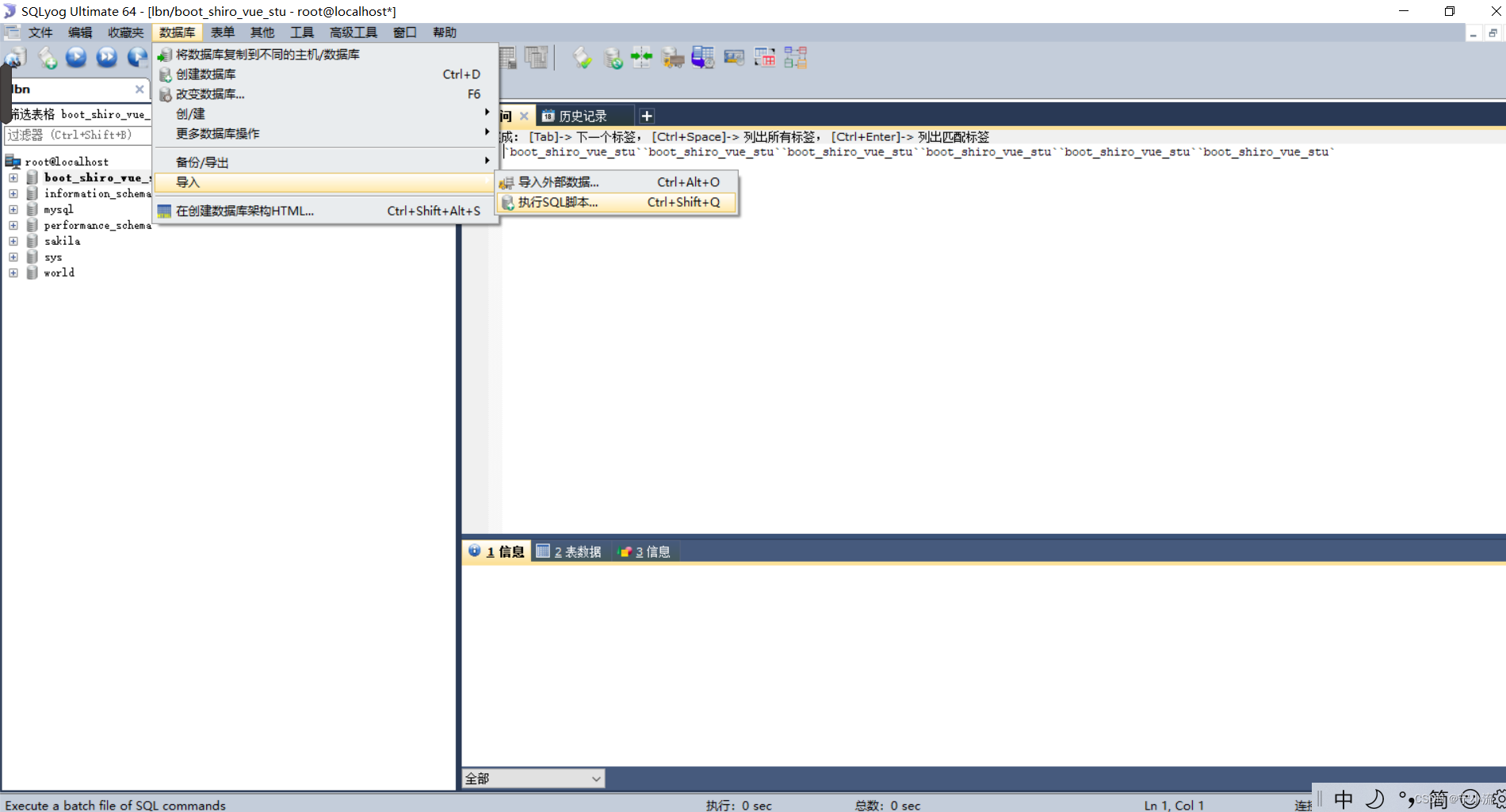1506x812 pixels.
Task: Choose 导入外部数据 from the import submenu
Action: point(617,182)
